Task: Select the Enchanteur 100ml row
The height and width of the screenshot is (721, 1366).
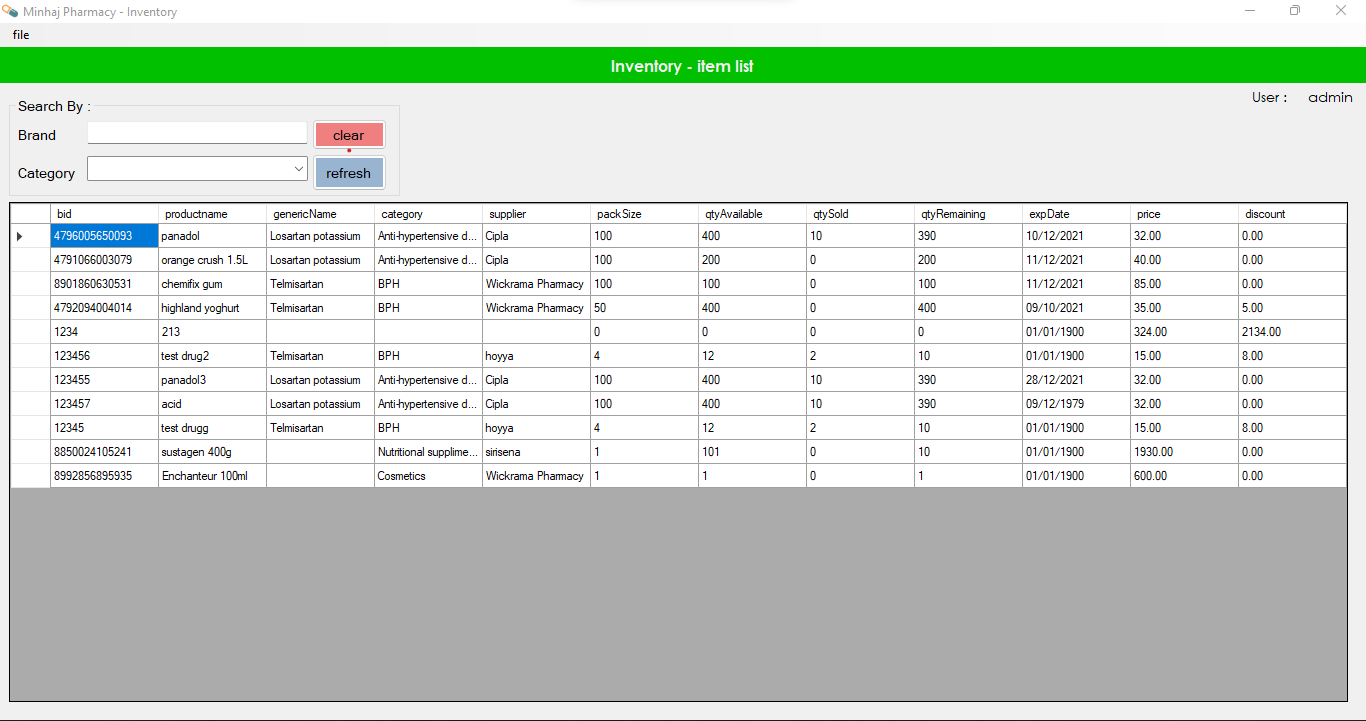Action: [210, 475]
